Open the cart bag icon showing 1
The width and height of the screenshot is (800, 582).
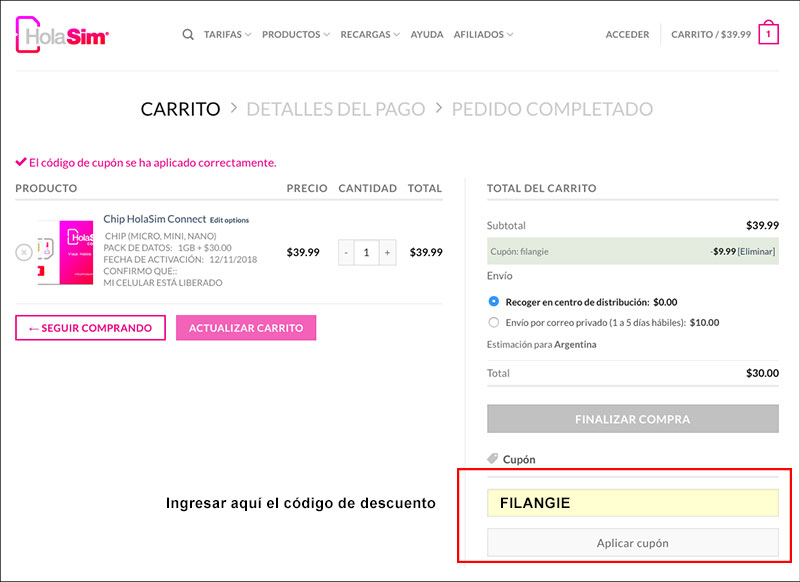[x=768, y=33]
